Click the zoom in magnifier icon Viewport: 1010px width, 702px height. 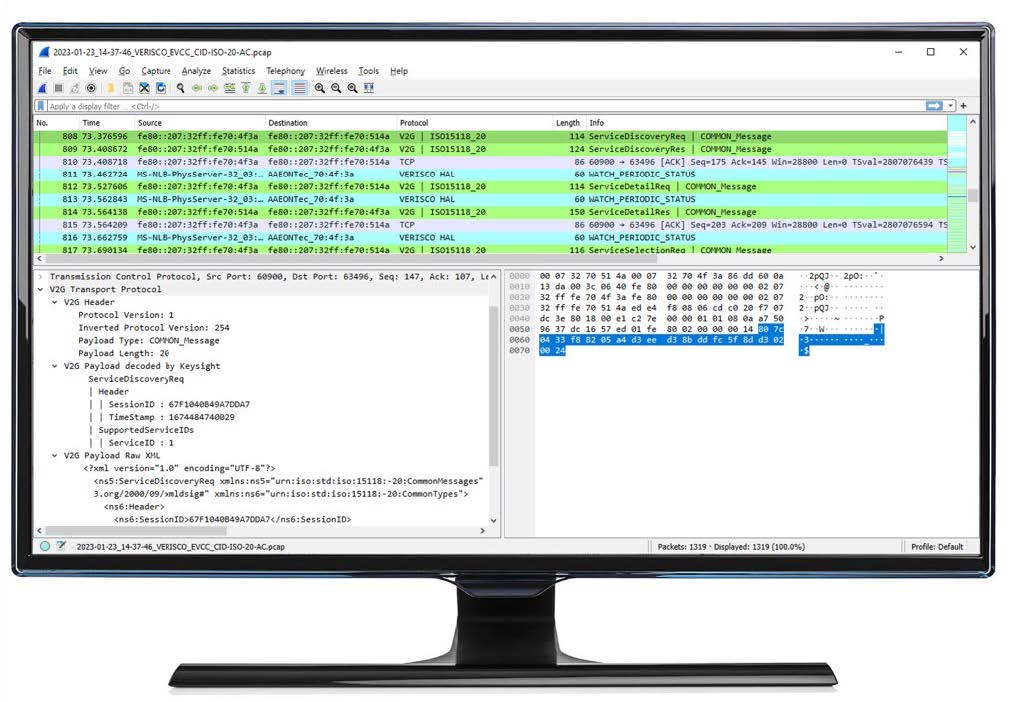(x=319, y=88)
